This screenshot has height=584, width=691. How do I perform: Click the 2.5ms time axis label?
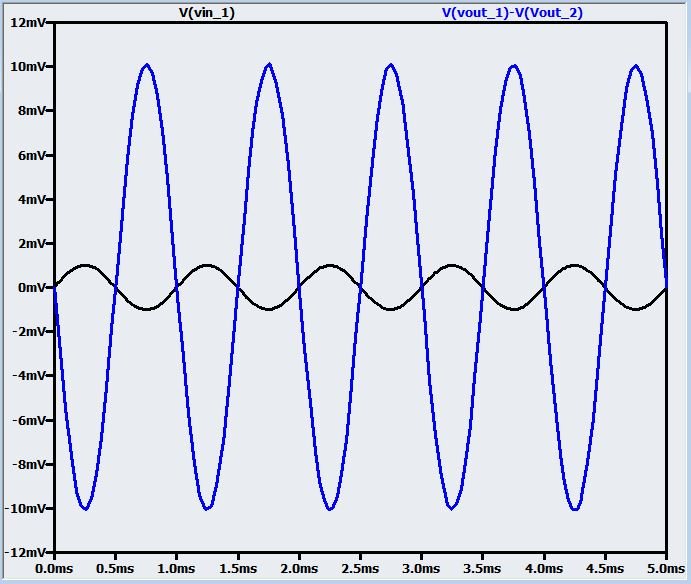pyautogui.click(x=360, y=569)
